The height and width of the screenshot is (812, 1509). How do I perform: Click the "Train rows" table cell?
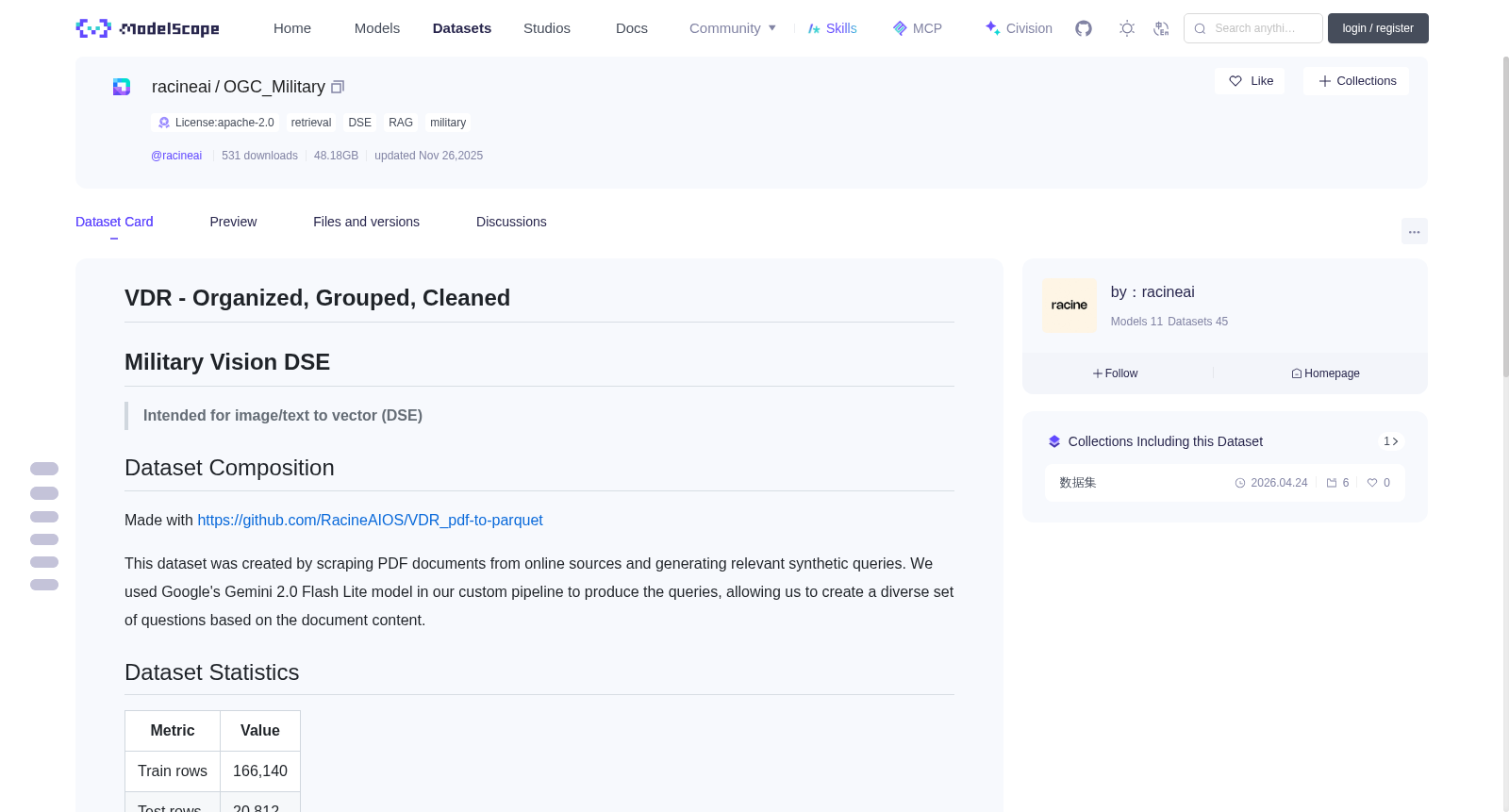(x=173, y=771)
